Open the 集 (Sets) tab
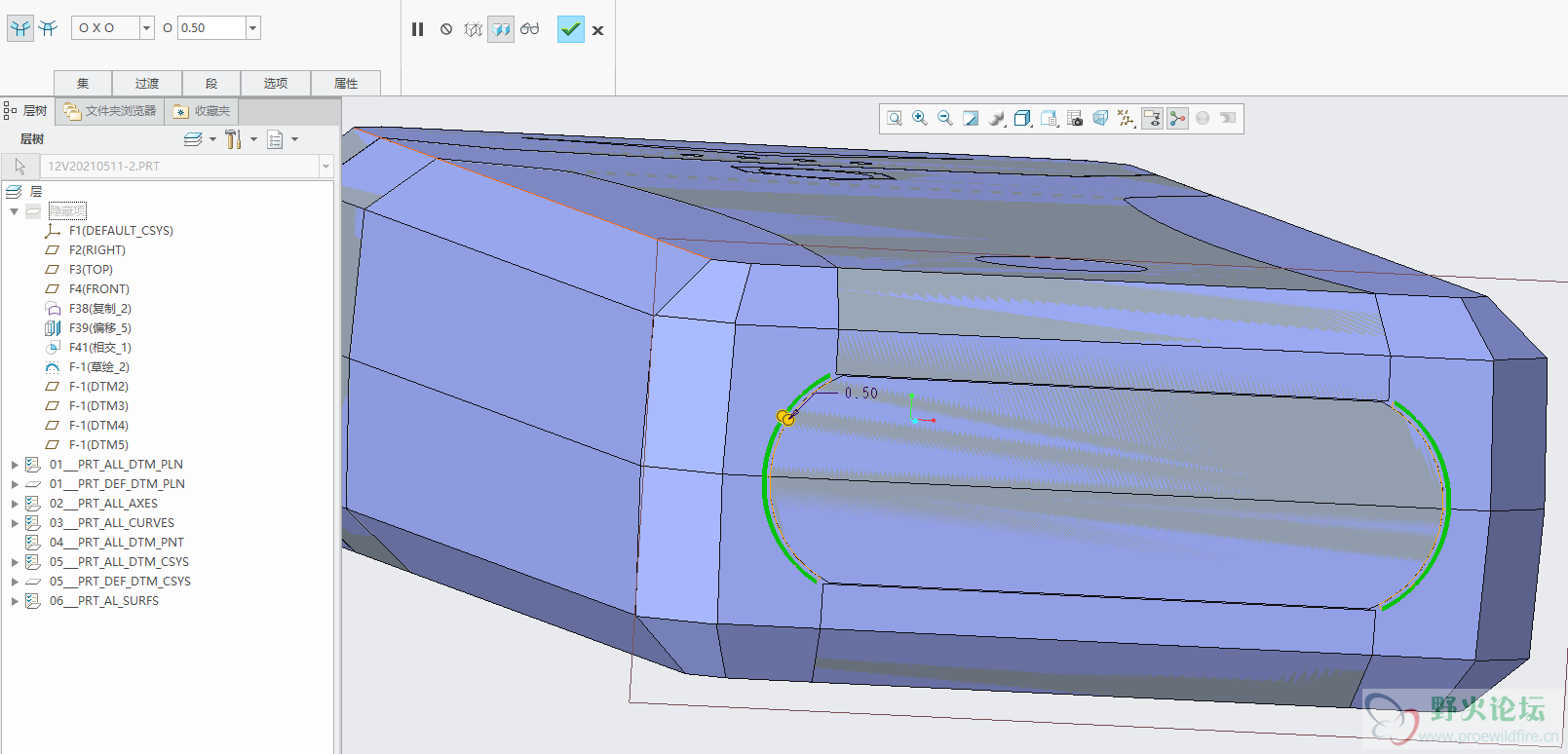Screen dimensions: 1568x754 tap(83, 83)
